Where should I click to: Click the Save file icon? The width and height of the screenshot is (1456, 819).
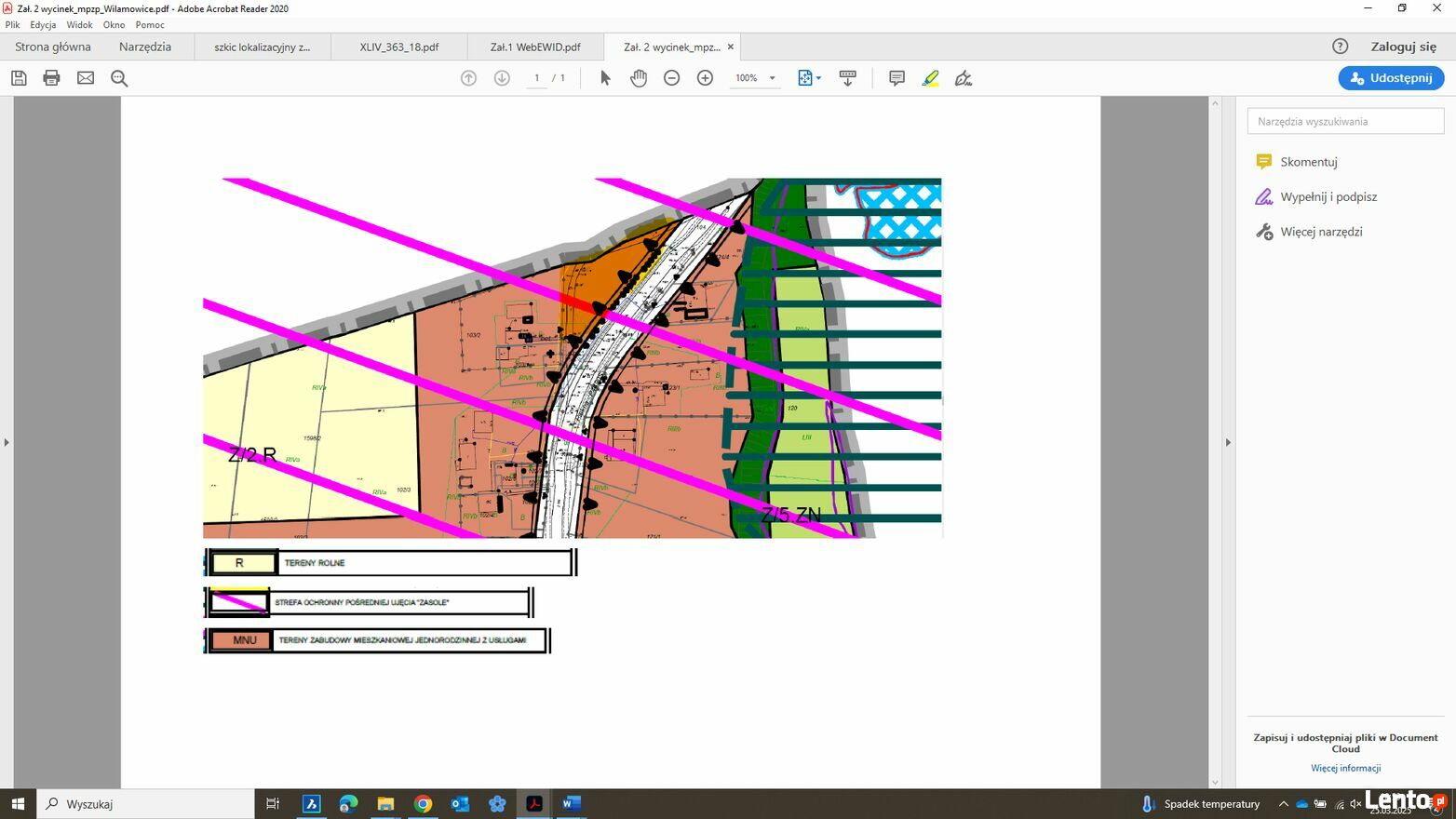point(19,78)
